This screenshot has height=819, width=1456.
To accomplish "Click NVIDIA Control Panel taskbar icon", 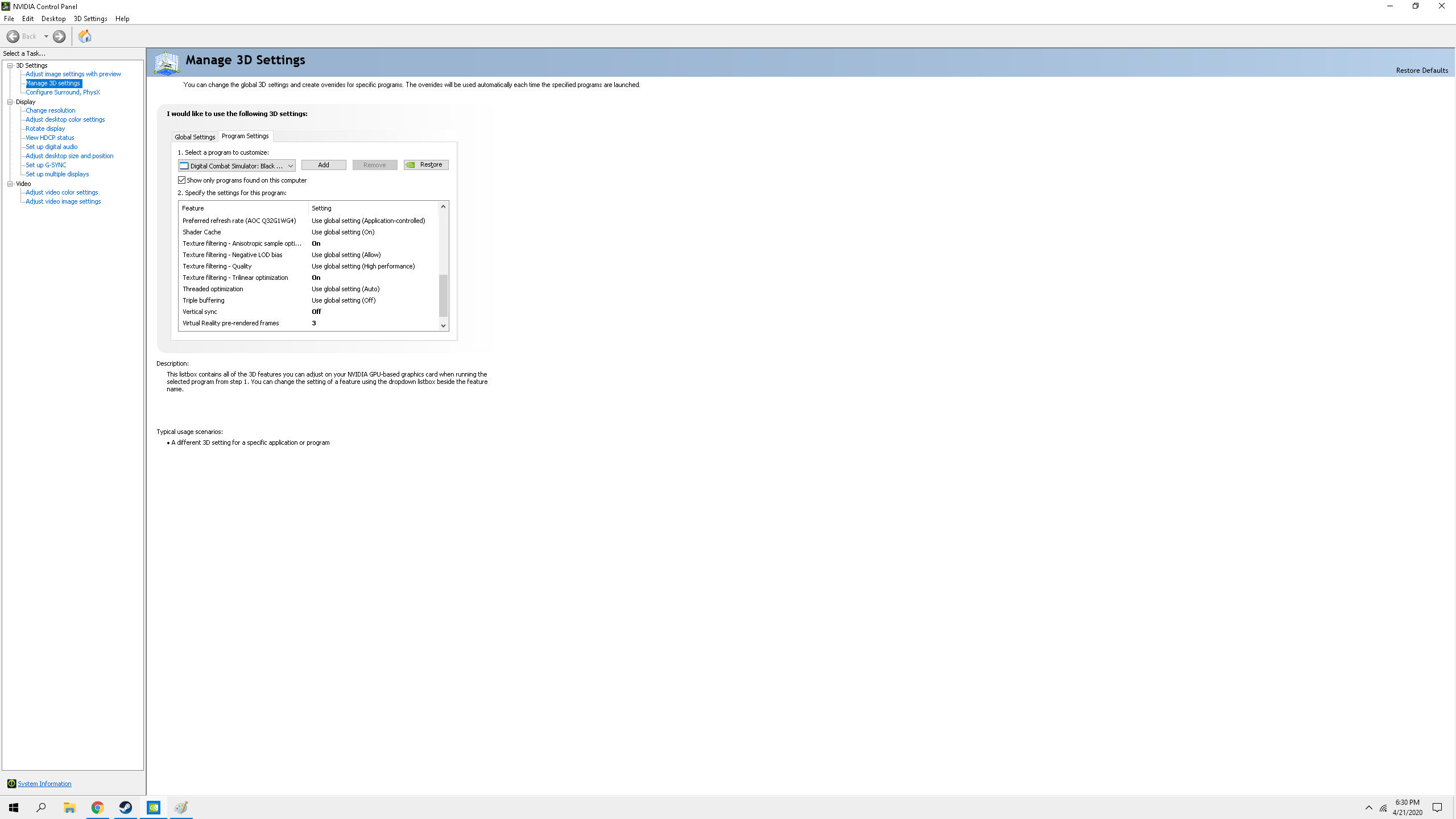I will [x=154, y=808].
